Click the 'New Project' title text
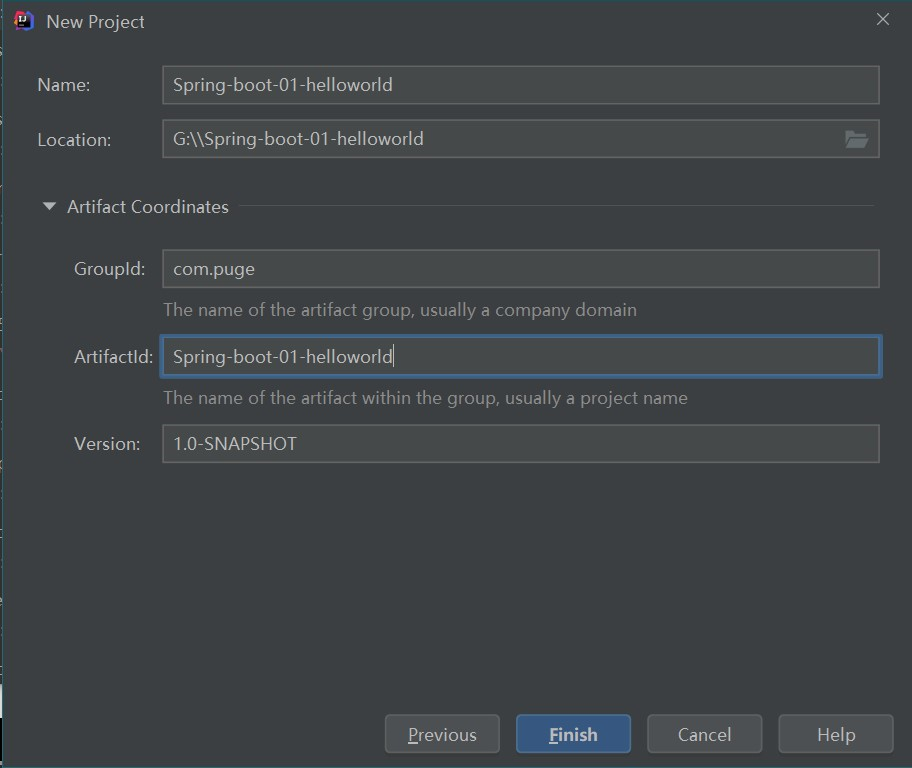912x768 pixels. (95, 22)
